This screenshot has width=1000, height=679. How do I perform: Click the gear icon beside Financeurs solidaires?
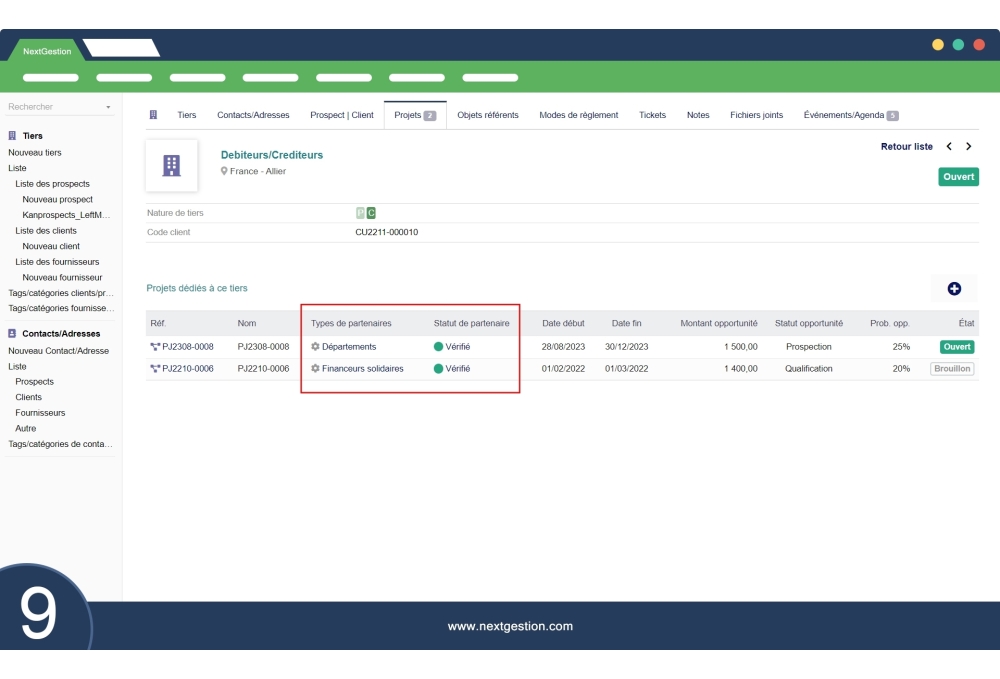coord(313,368)
